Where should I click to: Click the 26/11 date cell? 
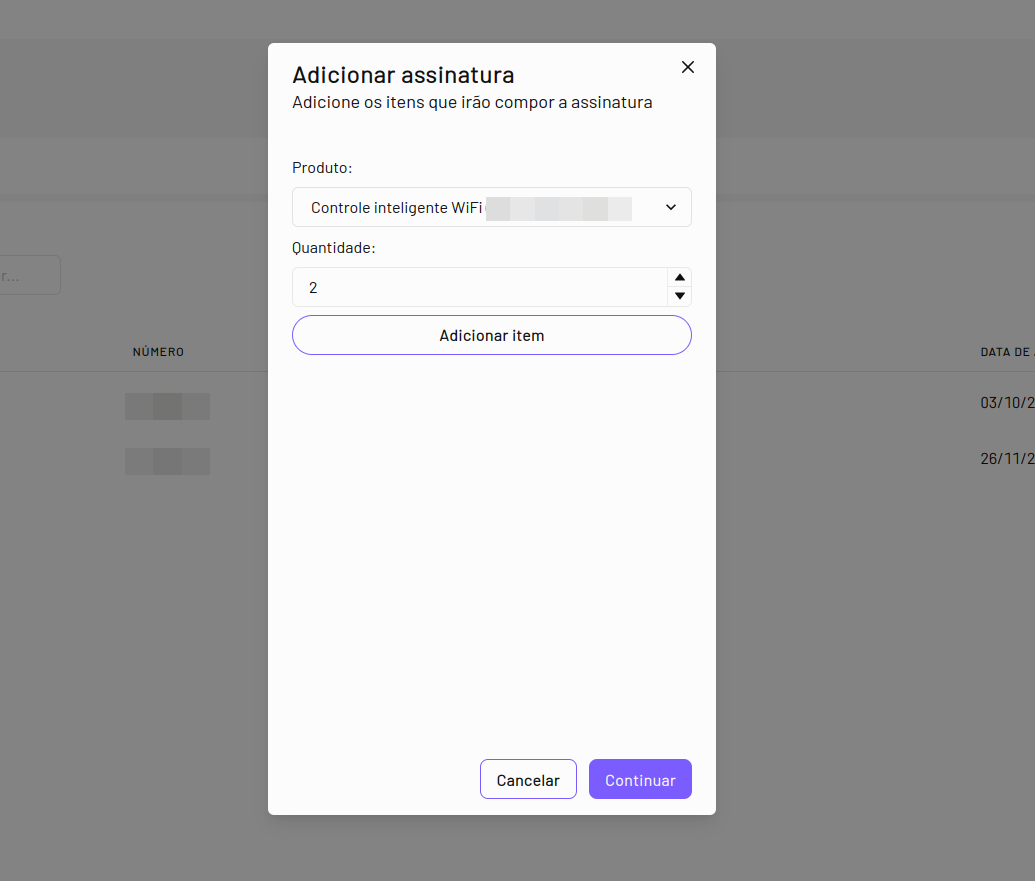click(x=1007, y=459)
